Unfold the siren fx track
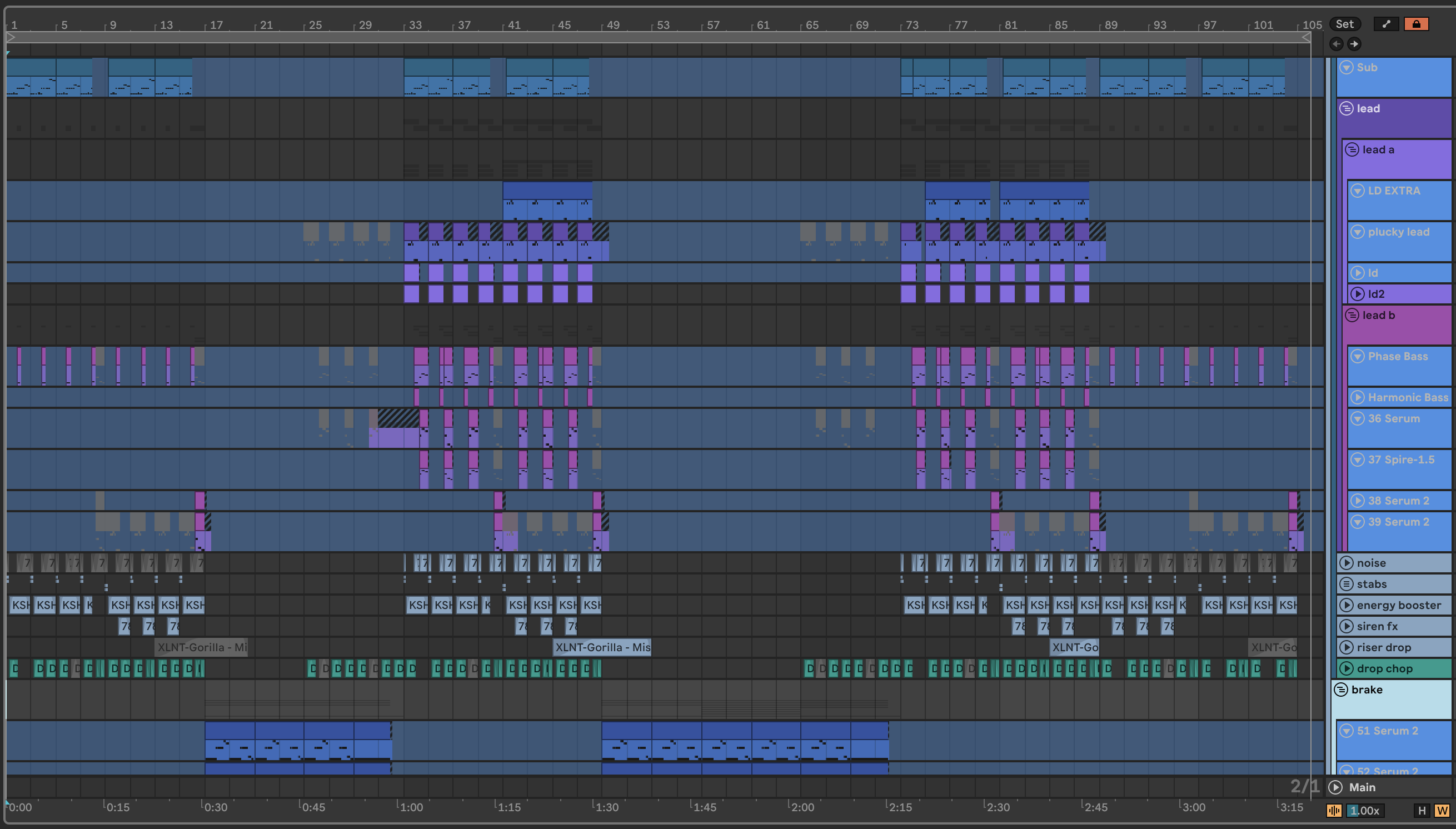The height and width of the screenshot is (829, 1456). click(x=1347, y=626)
